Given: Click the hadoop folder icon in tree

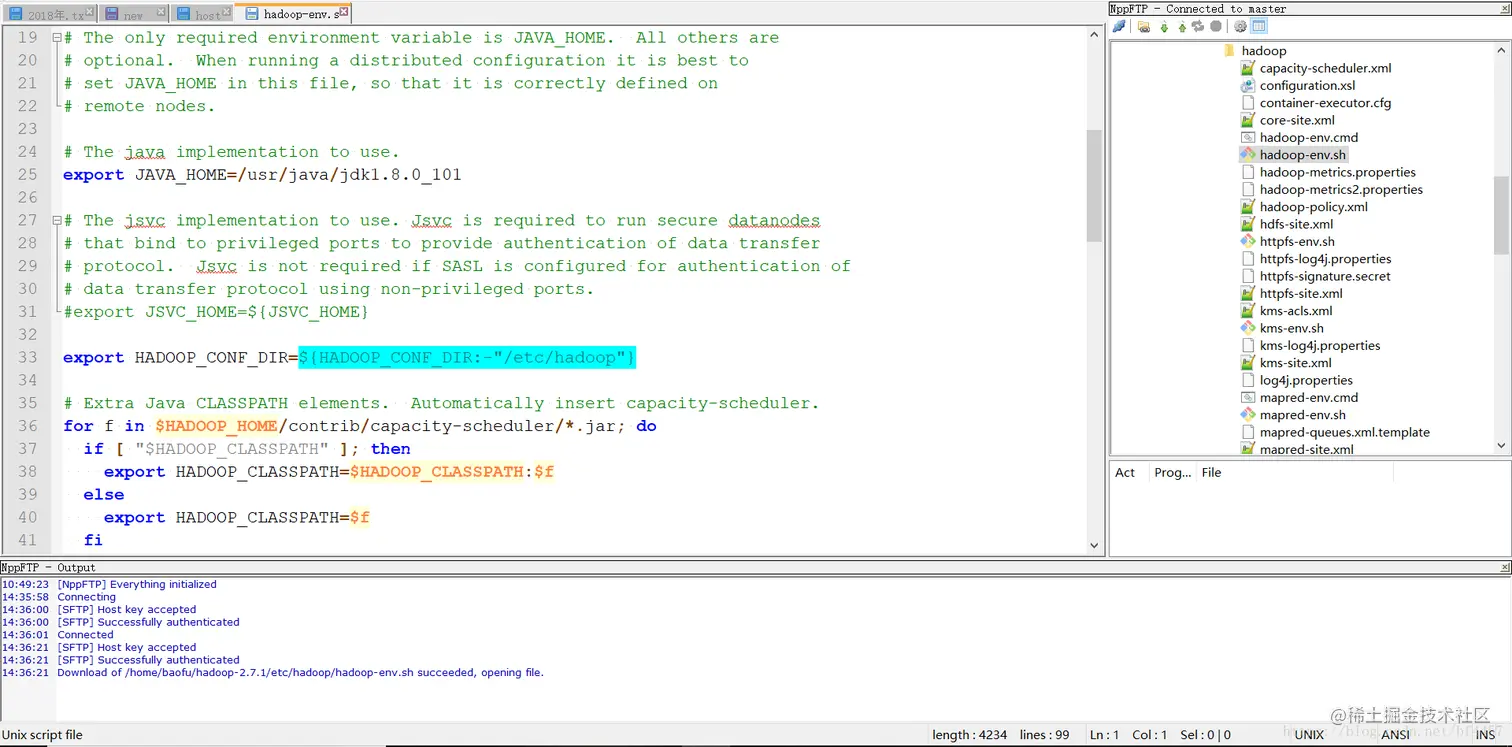Looking at the screenshot, I should (1230, 50).
